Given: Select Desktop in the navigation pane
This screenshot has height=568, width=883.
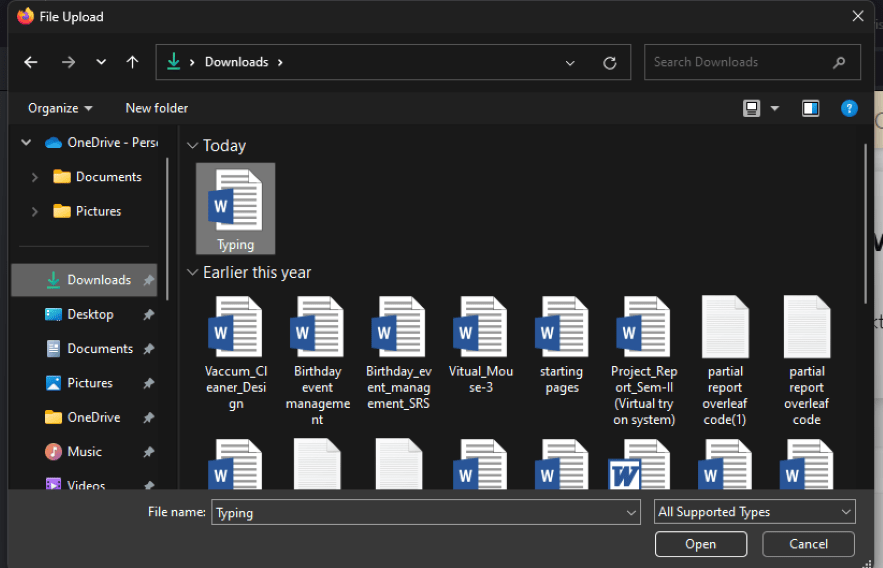Looking at the screenshot, I should 90,314.
